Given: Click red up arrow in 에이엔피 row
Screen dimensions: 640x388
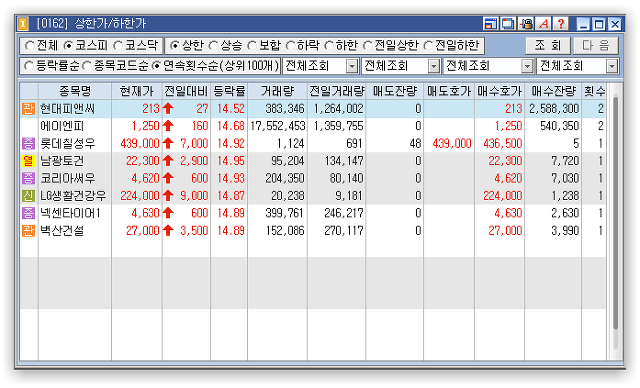Looking at the screenshot, I should (168, 126).
